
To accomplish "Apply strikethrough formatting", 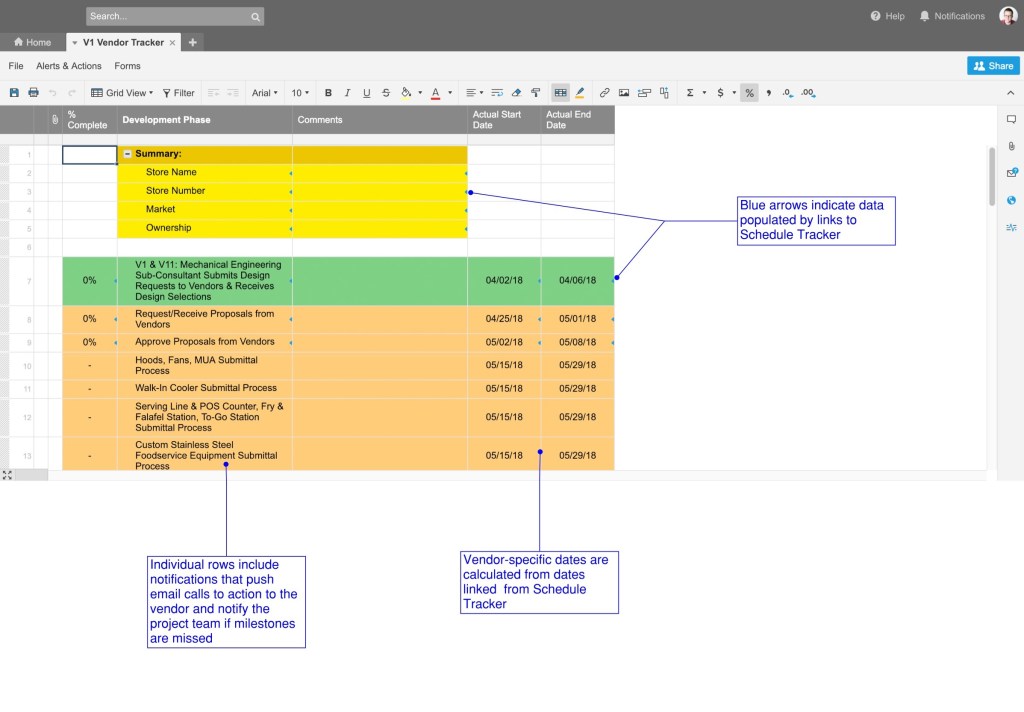I will click(386, 93).
